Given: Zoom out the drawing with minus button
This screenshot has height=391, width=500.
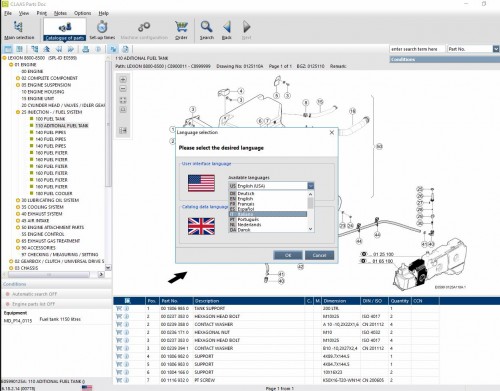Looking at the screenshot, I should [123, 89].
